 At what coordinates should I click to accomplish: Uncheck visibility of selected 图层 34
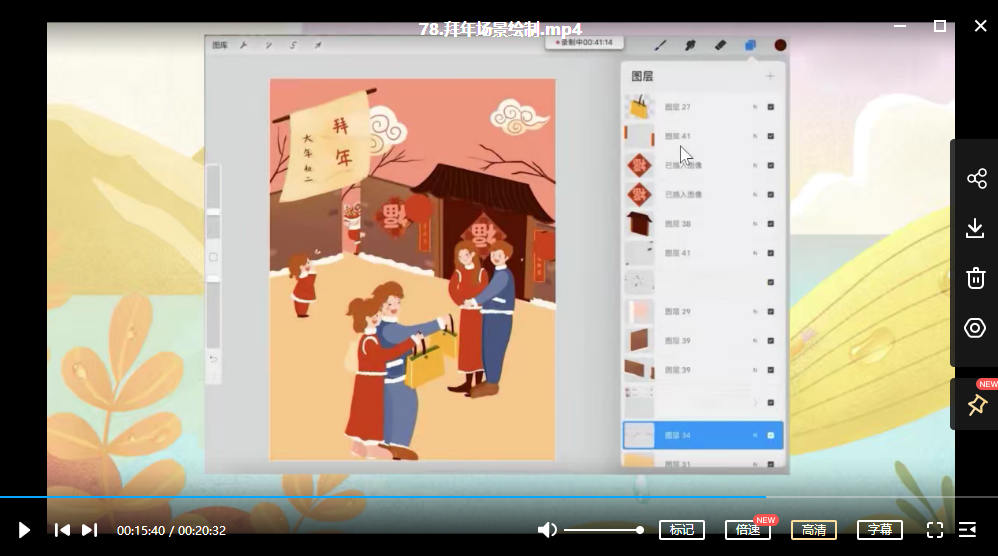coord(771,436)
